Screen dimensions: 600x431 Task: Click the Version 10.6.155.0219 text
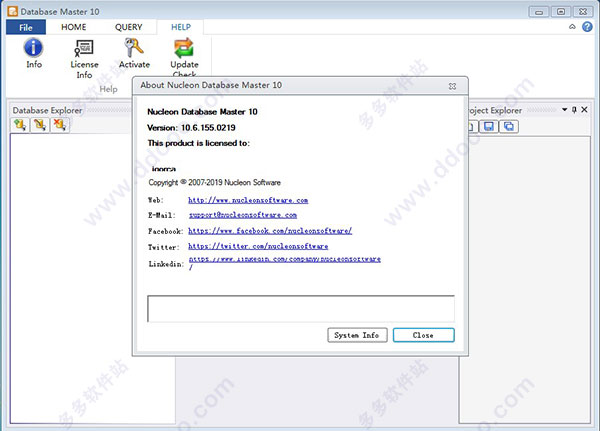(191, 128)
